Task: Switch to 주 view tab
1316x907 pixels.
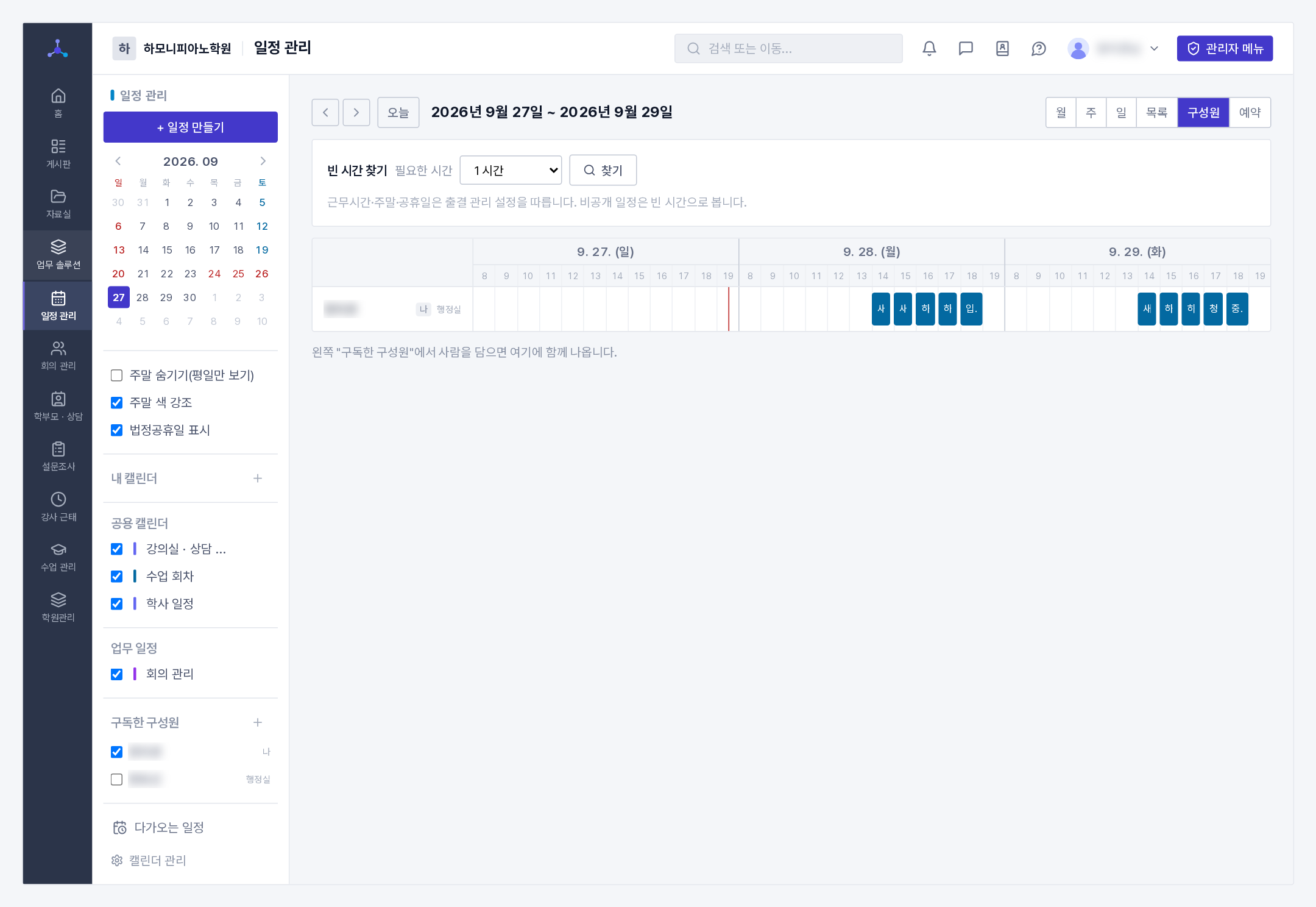Action: point(1091,112)
